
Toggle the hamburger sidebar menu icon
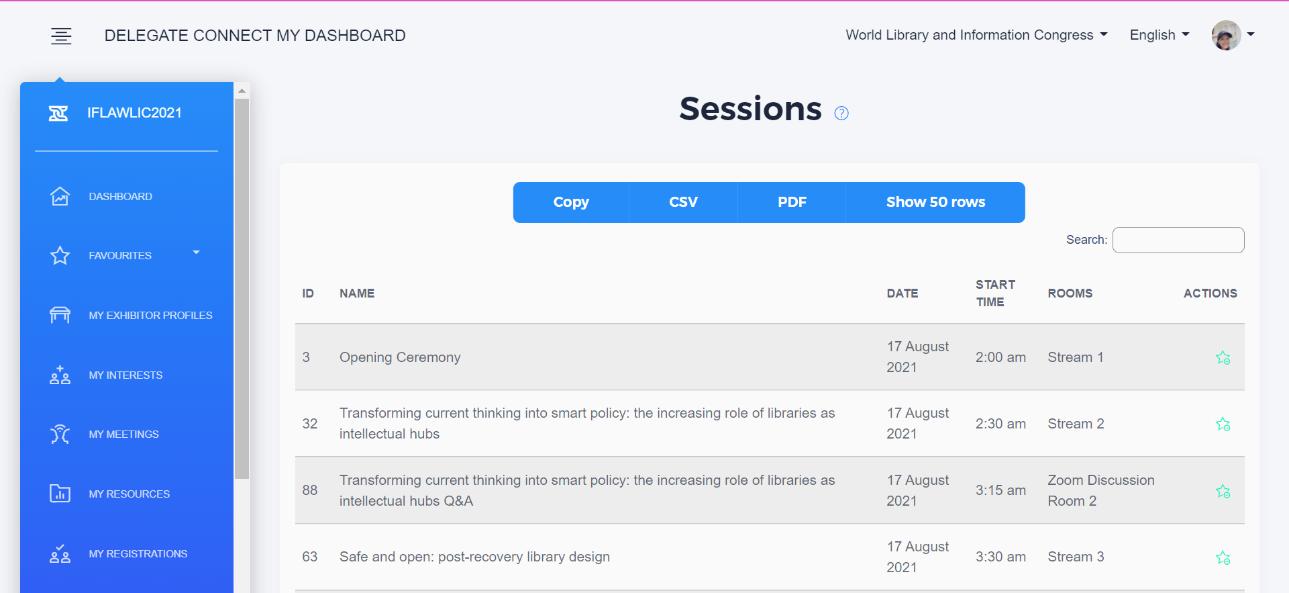tap(61, 36)
